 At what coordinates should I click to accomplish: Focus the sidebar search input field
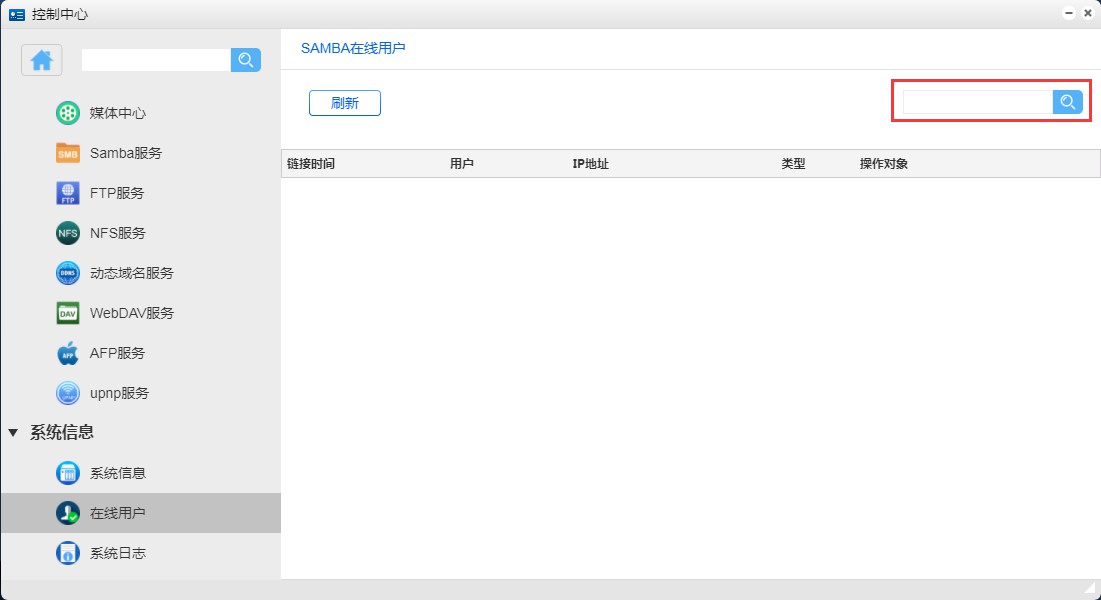click(x=155, y=60)
